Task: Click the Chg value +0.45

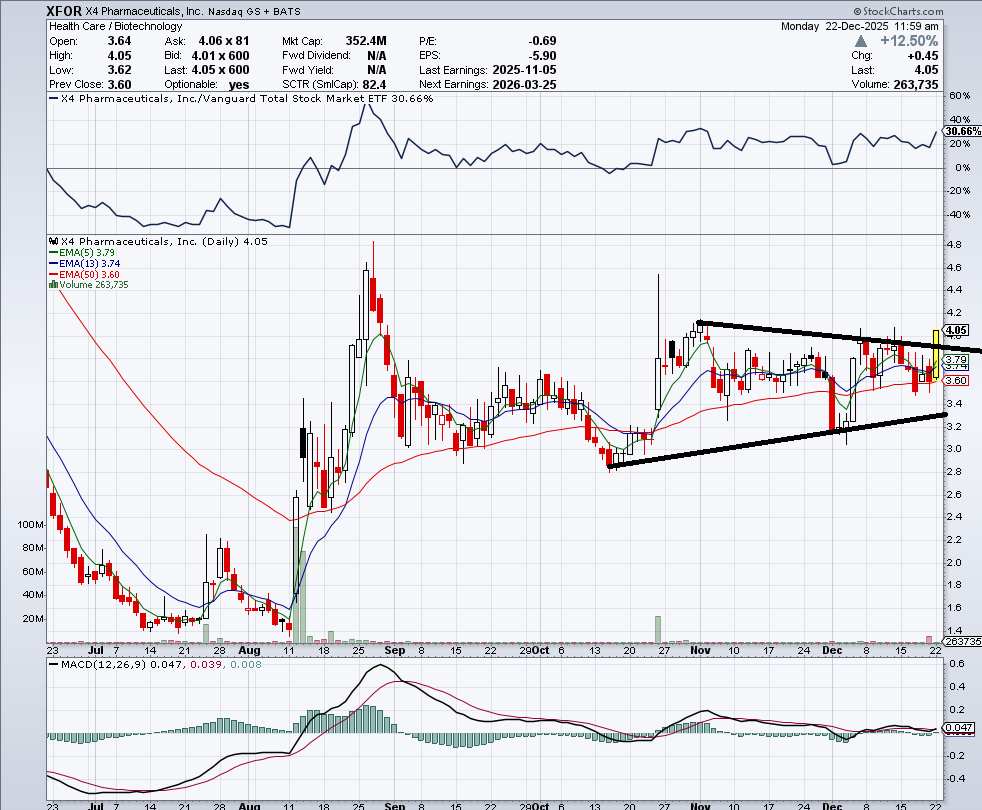Action: click(x=922, y=55)
